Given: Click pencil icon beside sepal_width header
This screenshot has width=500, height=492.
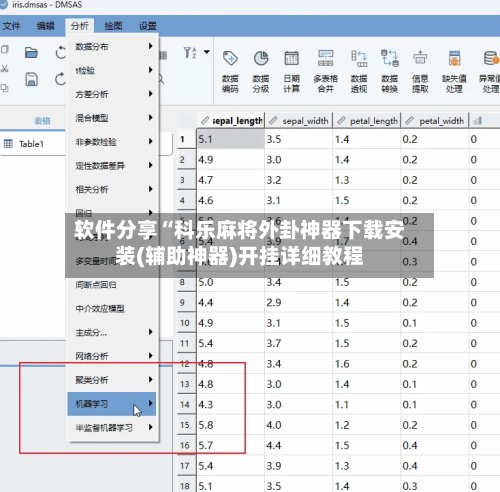Looking at the screenshot, I should [x=273, y=120].
